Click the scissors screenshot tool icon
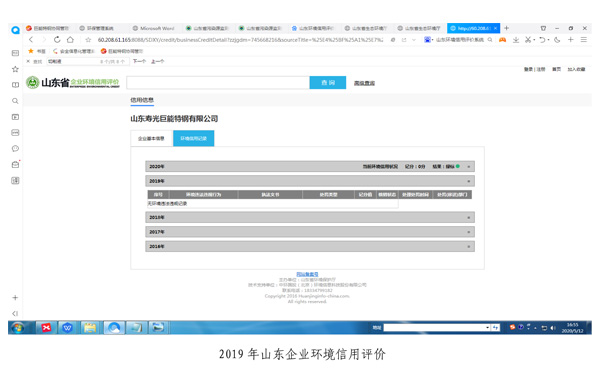This screenshot has width=600, height=381. [528, 40]
